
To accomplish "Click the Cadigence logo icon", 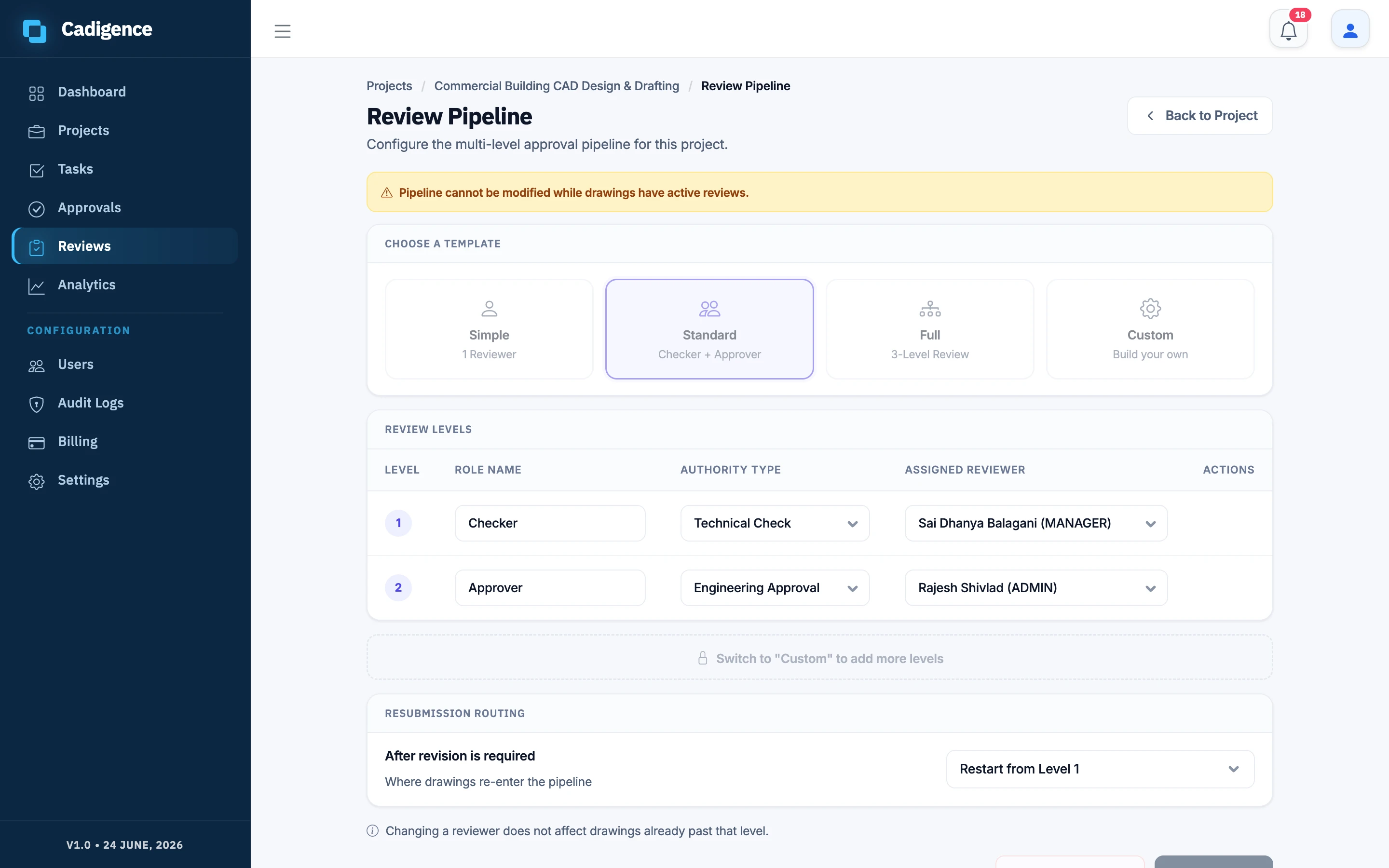I will pos(34,30).
